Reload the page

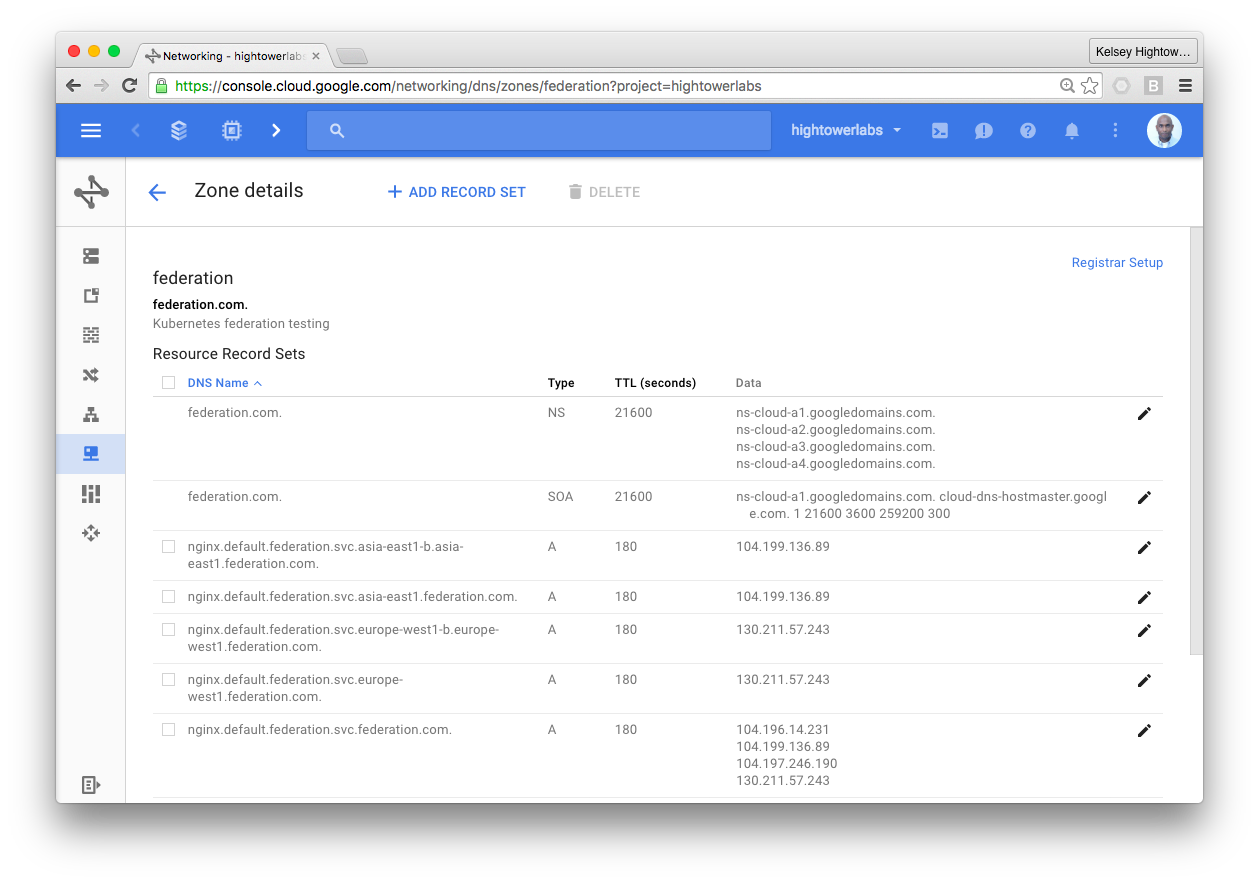coord(129,86)
